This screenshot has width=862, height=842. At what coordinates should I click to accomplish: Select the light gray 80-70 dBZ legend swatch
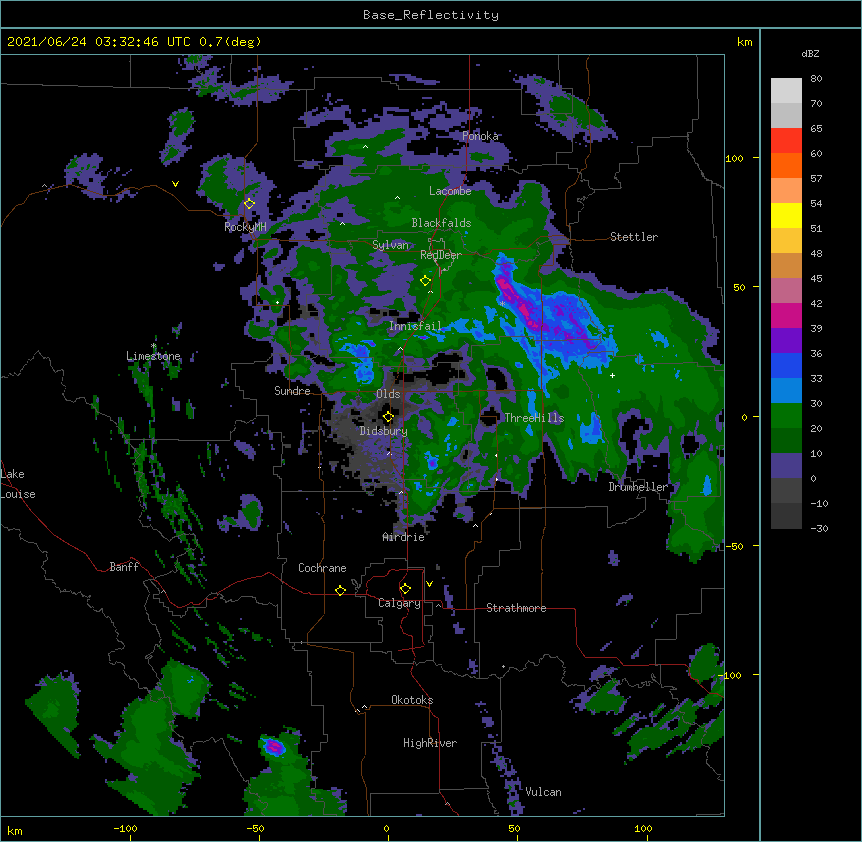786,91
